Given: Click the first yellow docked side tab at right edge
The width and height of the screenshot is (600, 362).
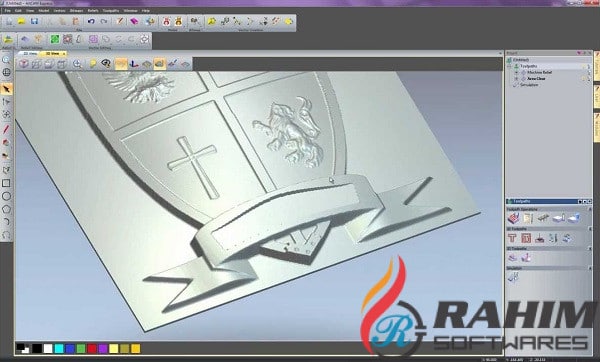Looking at the screenshot, I should tap(597, 66).
